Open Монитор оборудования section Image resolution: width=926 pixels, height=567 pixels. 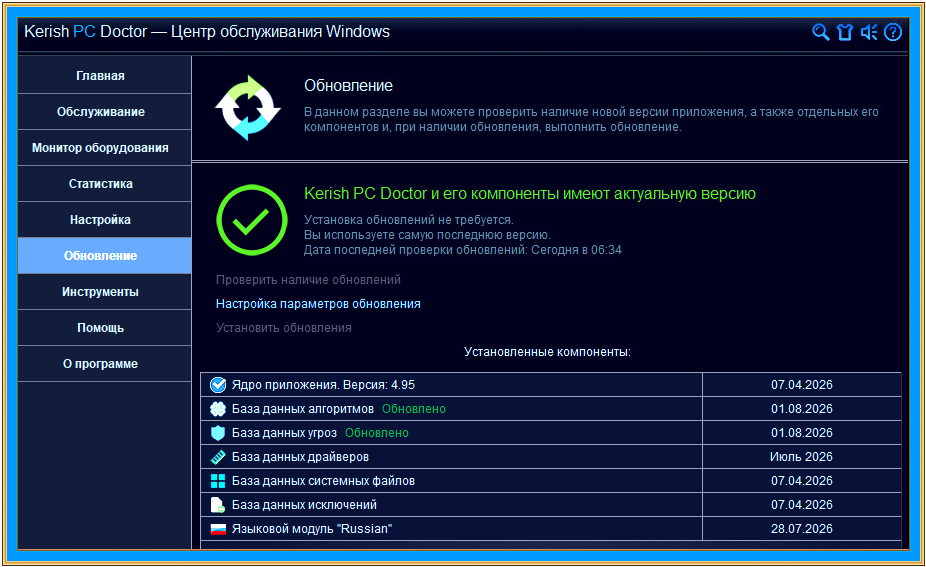pos(105,148)
